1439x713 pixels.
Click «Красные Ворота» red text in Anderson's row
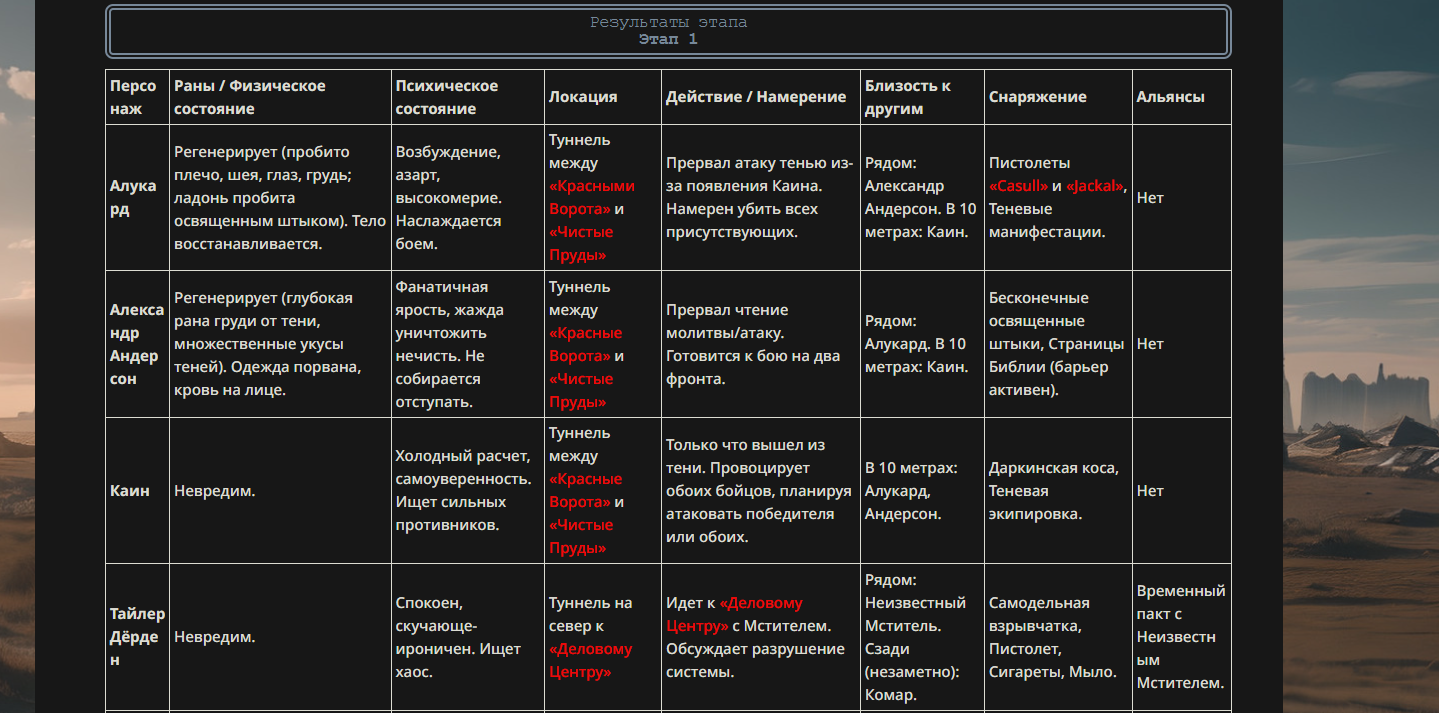585,344
